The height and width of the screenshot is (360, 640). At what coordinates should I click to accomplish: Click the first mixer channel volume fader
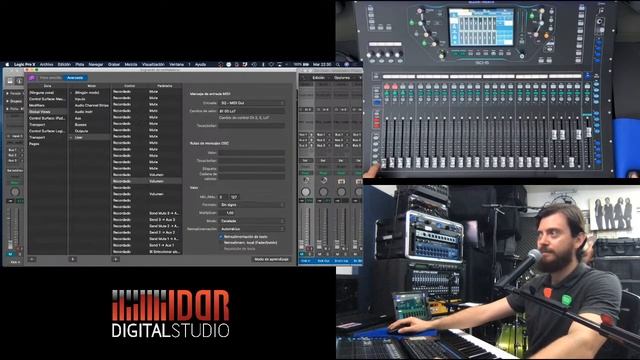tap(302, 244)
